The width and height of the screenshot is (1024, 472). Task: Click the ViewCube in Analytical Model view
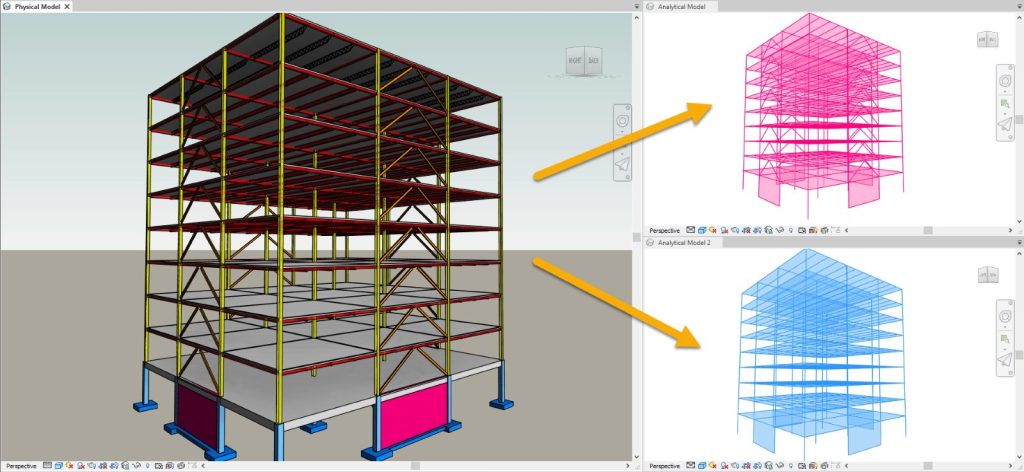coord(987,40)
